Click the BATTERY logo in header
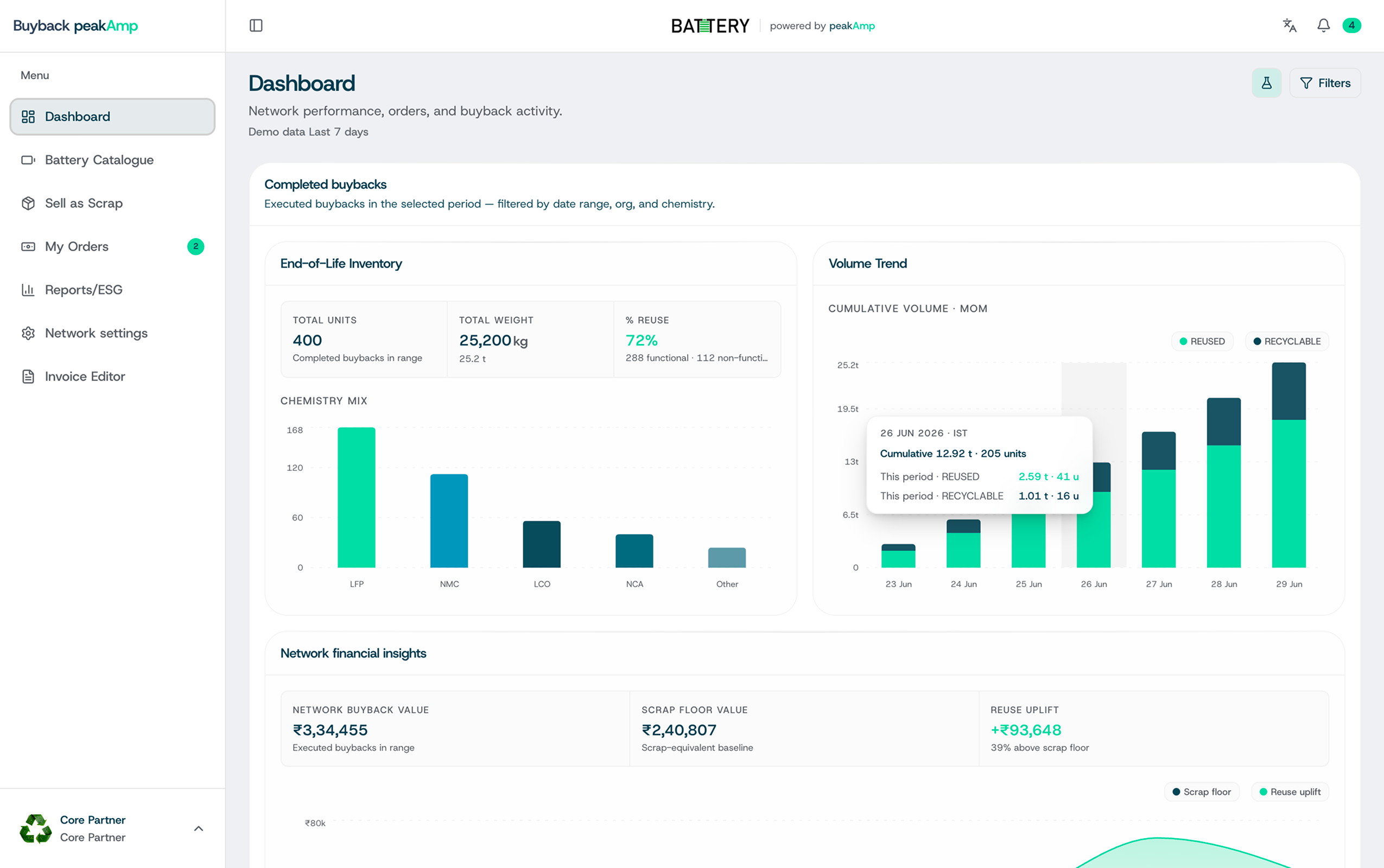Screen dimensions: 1384x868 pos(710,26)
